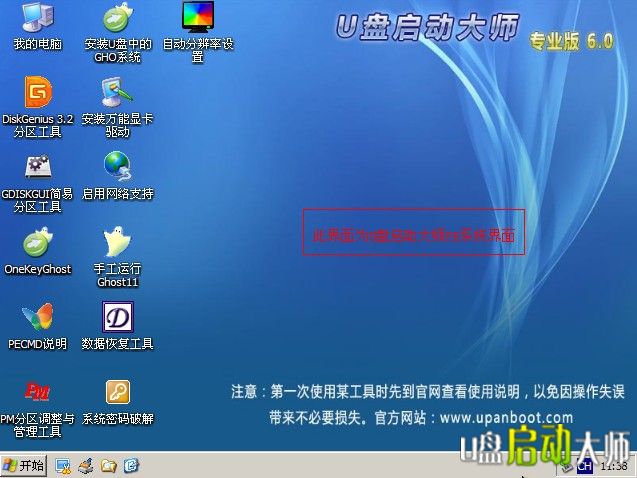
Task: Switch input language via CH indicator
Action: [x=584, y=467]
